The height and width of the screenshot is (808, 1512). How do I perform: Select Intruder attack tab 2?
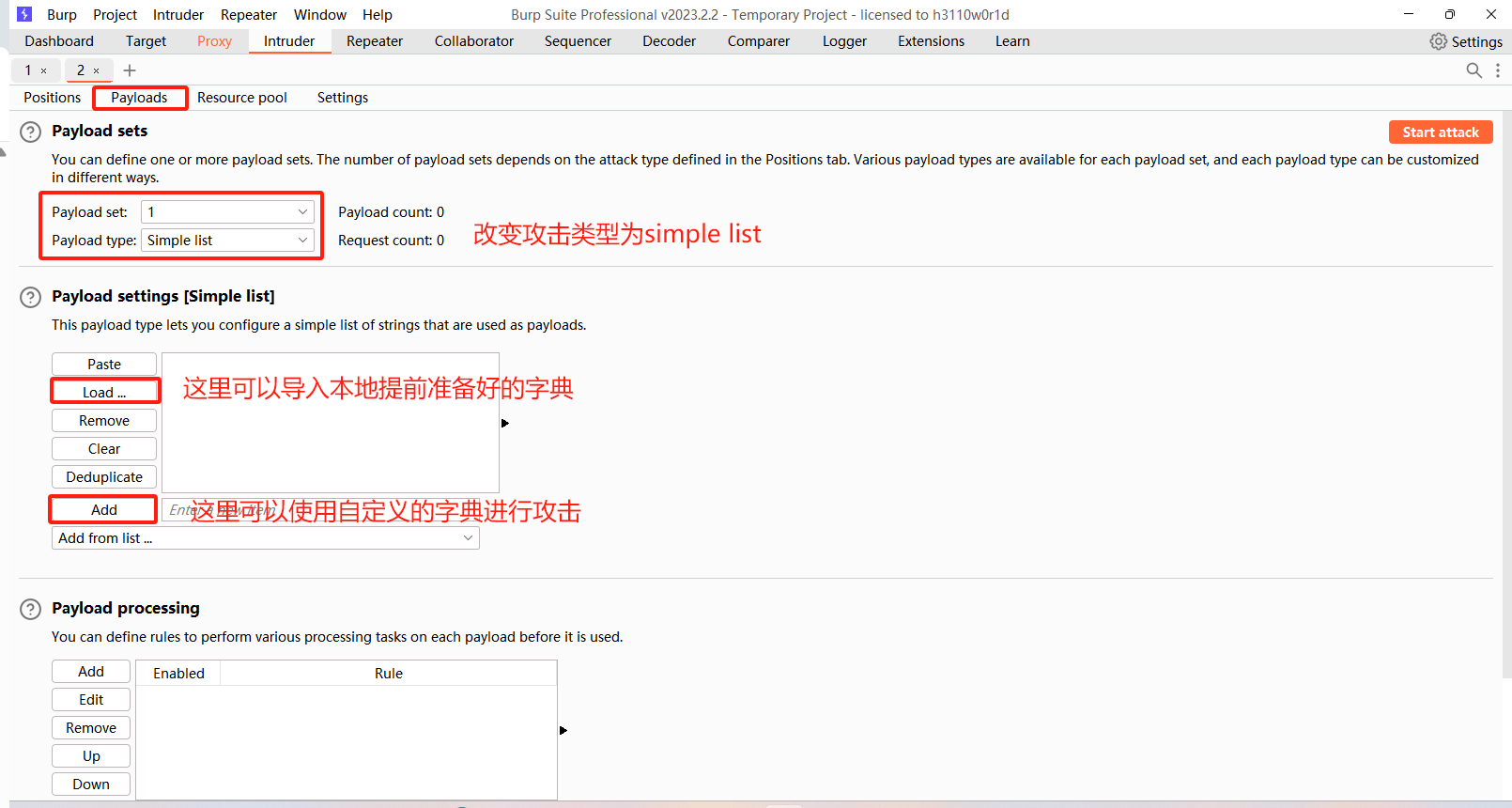pos(81,70)
